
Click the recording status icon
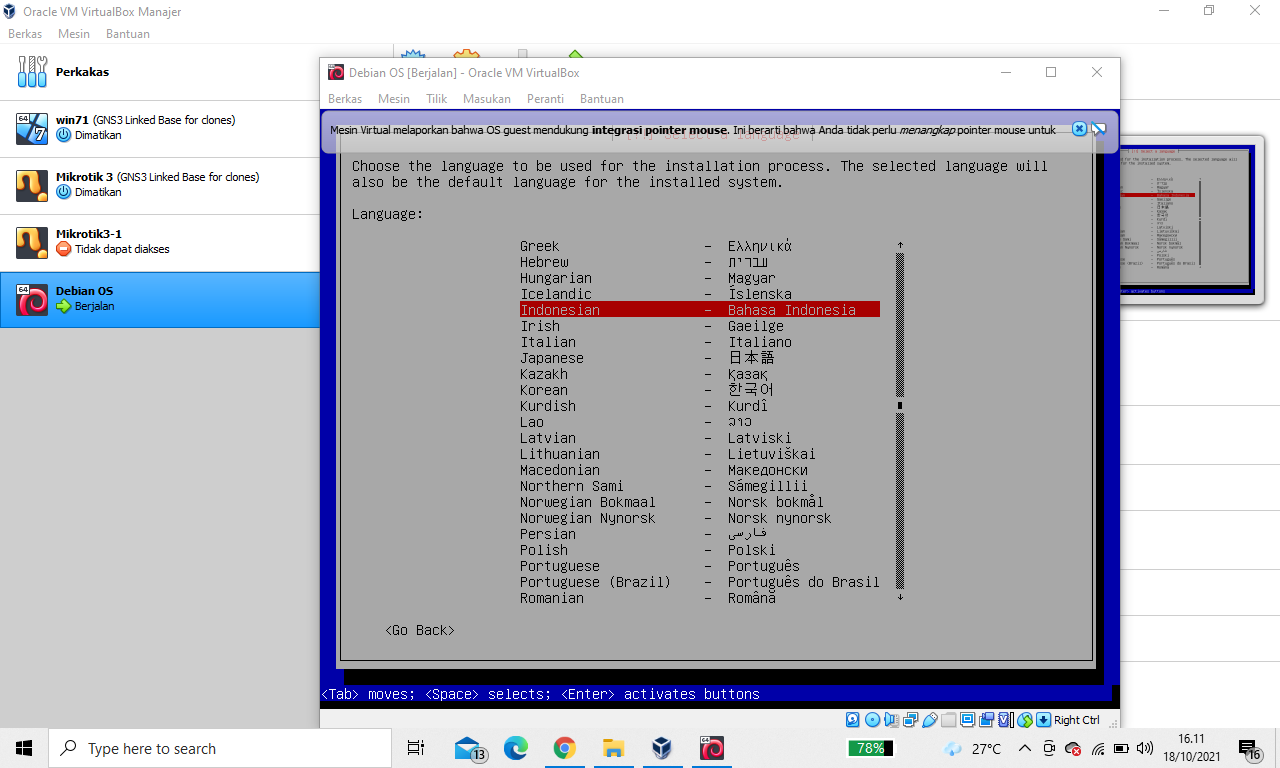click(x=986, y=720)
